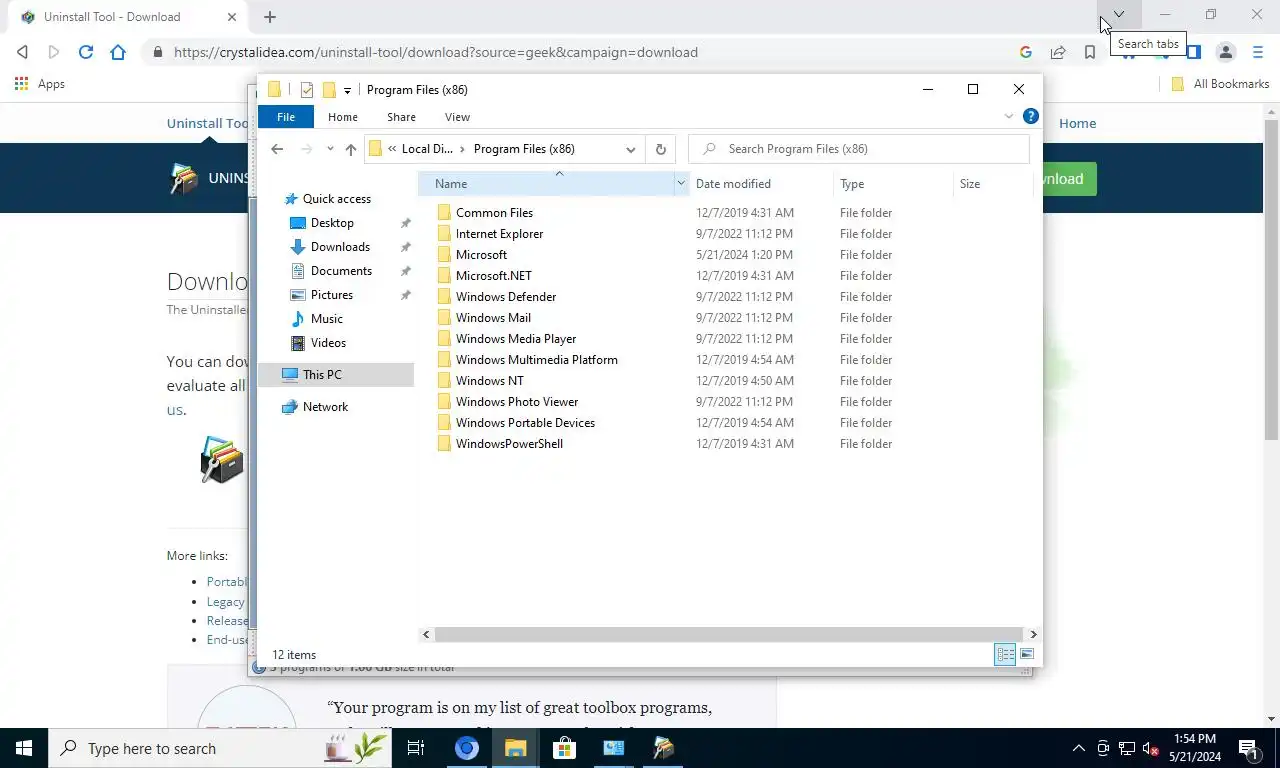This screenshot has height=768, width=1280.
Task: Click the network tray icon
Action: (1127, 748)
